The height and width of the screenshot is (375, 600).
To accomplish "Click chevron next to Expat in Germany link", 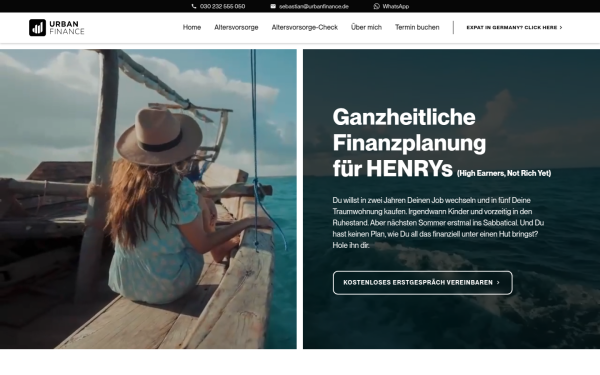I will pos(561,28).
